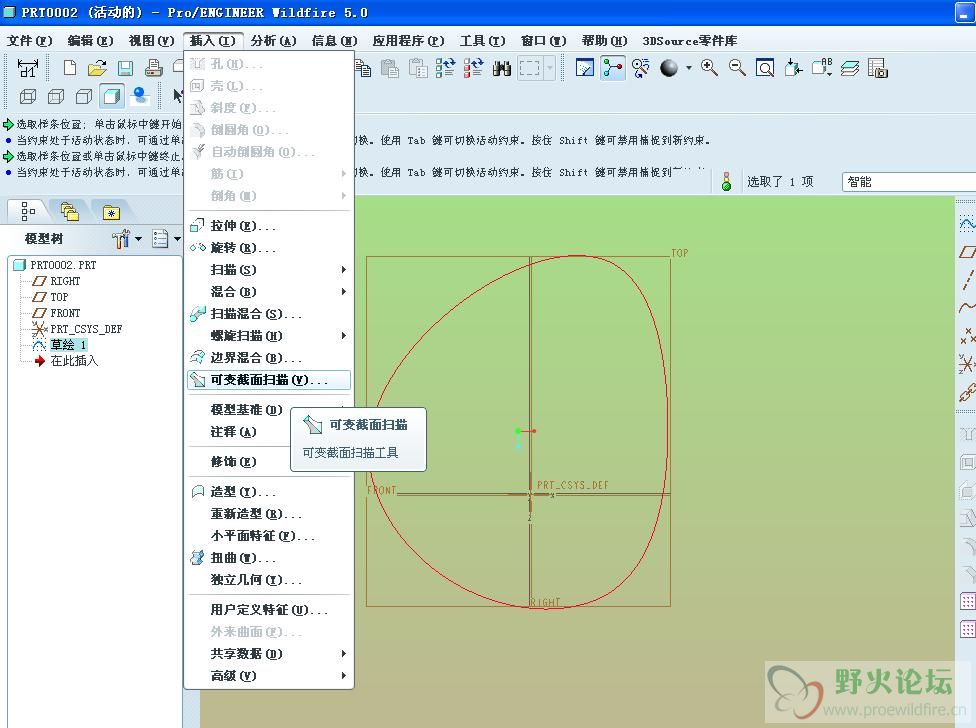Screen dimensions: 976x728
Task: Expand the 螺旋扫描 (Helical Sweep) submenu
Action: pyautogui.click(x=269, y=336)
